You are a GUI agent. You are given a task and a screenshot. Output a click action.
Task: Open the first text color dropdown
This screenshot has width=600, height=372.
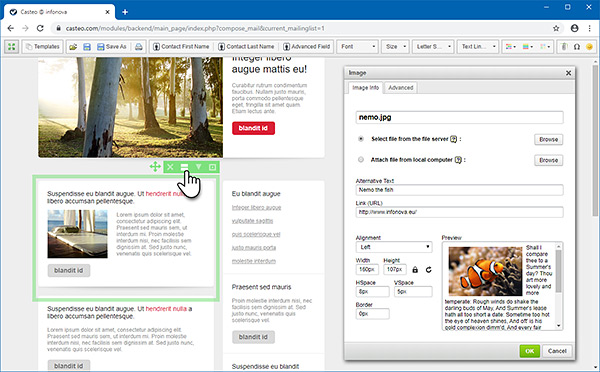click(510, 47)
